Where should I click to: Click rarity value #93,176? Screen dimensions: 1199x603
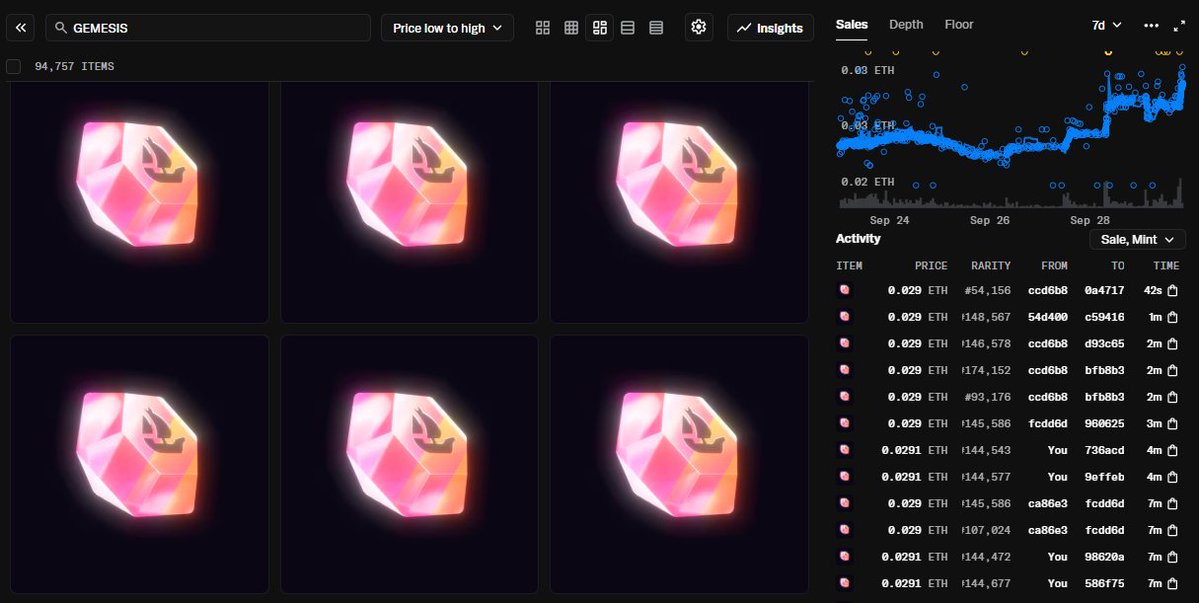point(988,397)
